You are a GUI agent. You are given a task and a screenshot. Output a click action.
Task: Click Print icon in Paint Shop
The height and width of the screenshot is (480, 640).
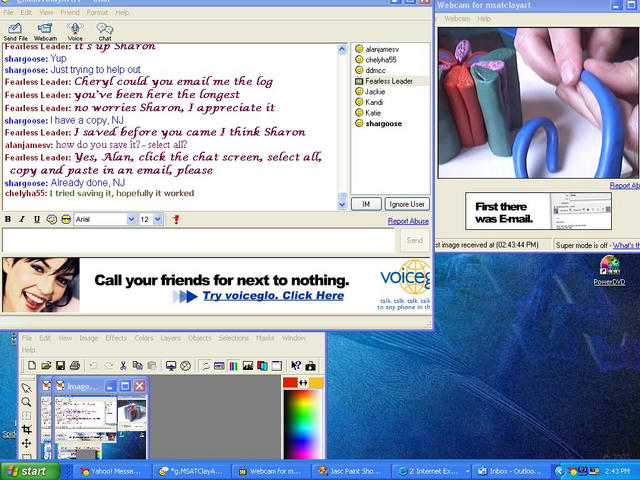(x=75, y=365)
